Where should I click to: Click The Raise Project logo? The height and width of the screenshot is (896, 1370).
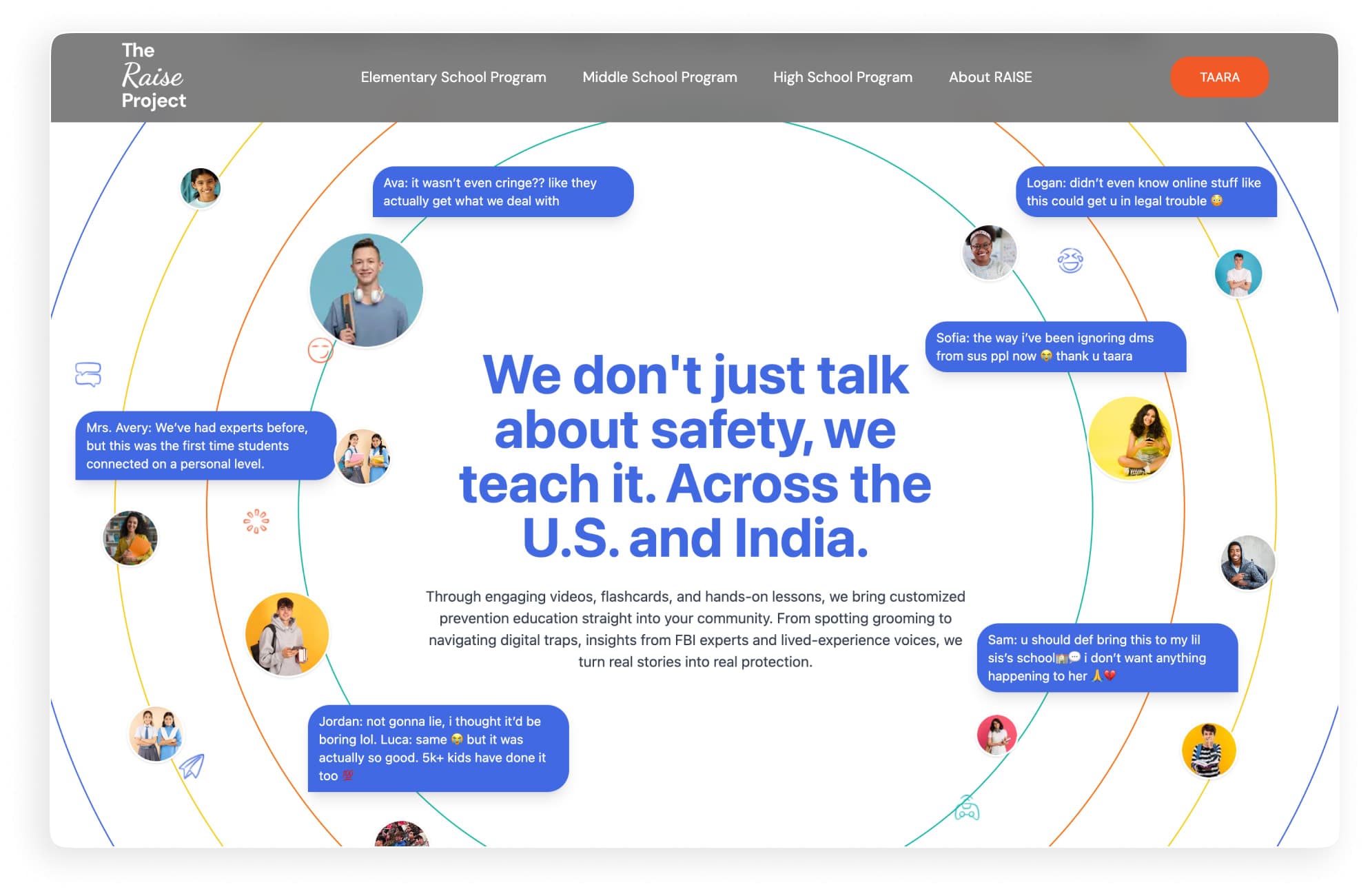153,76
